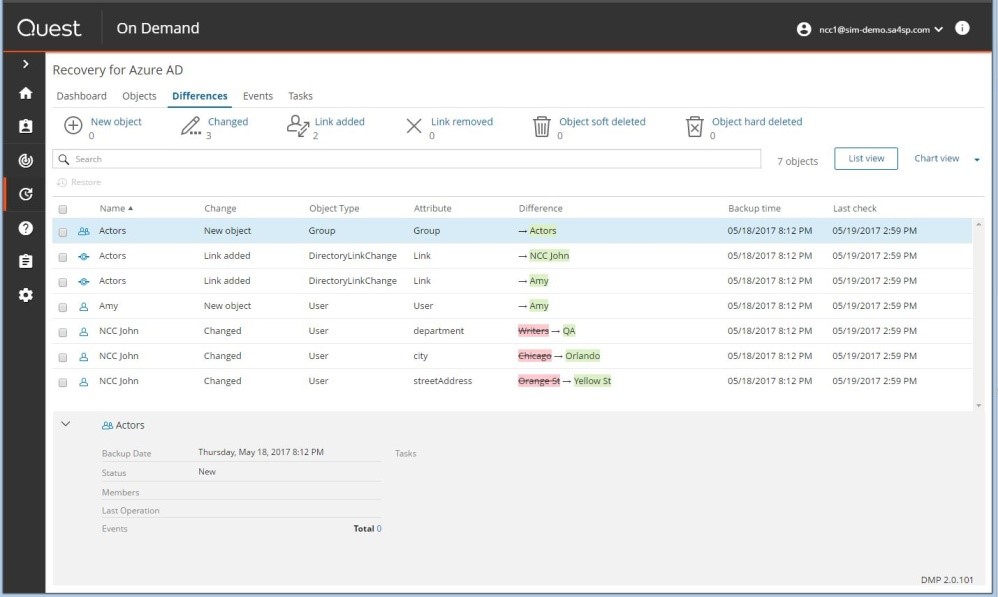This screenshot has height=597, width=998.
Task: Open the Events tab
Action: click(257, 96)
